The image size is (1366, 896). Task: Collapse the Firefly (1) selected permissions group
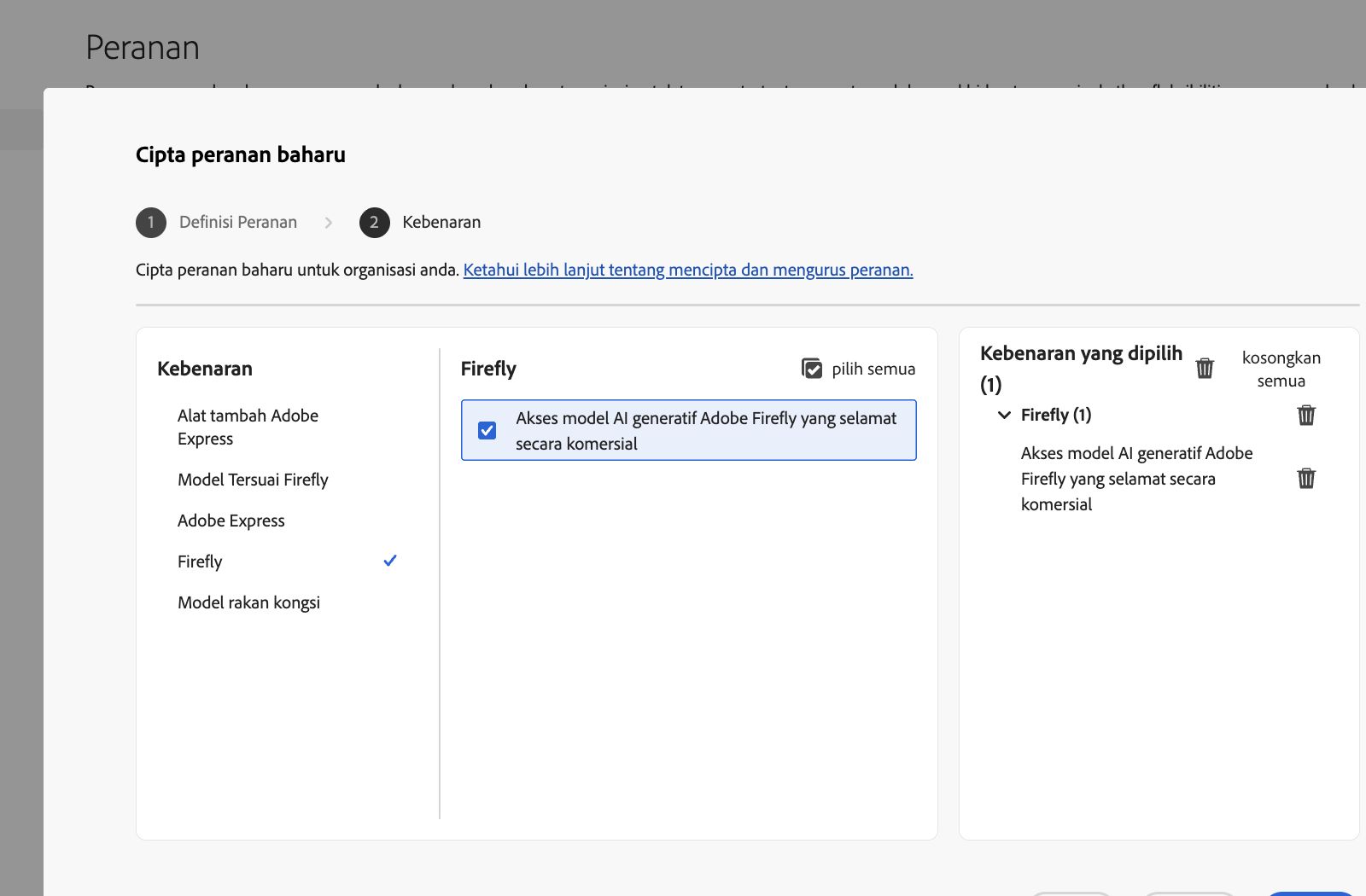(x=1004, y=416)
